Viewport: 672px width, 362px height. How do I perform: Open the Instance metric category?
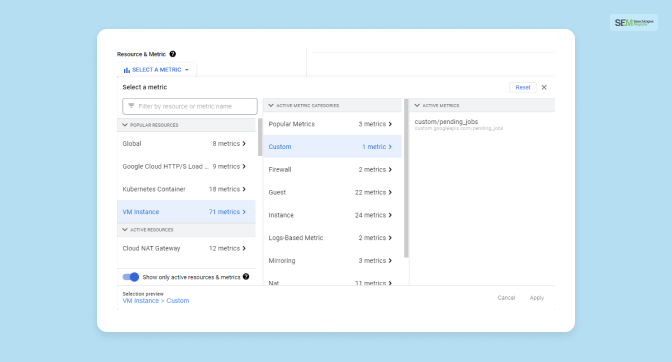click(332, 215)
